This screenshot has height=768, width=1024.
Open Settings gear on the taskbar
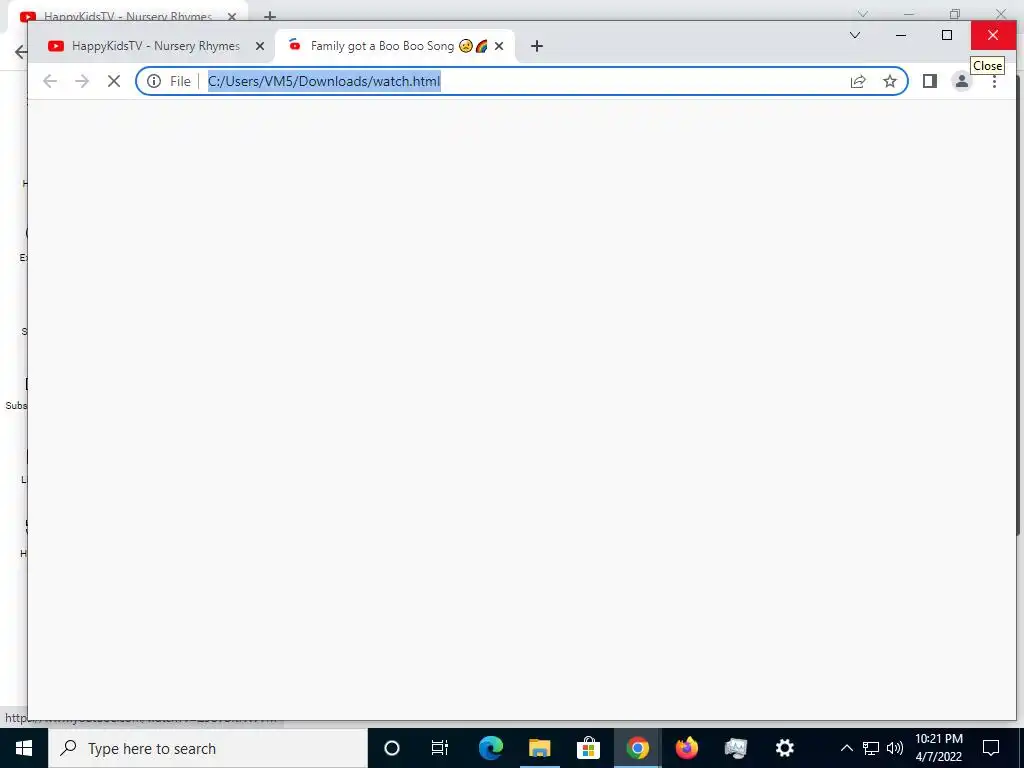coord(784,748)
